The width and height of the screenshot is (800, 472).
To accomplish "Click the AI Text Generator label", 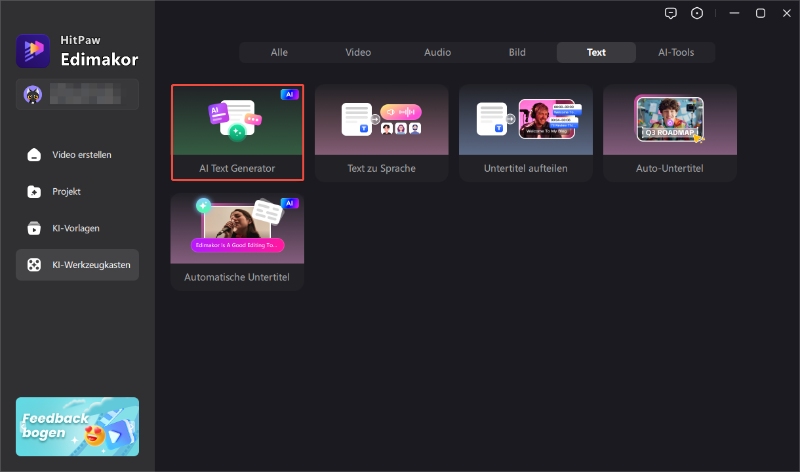I will (237, 168).
